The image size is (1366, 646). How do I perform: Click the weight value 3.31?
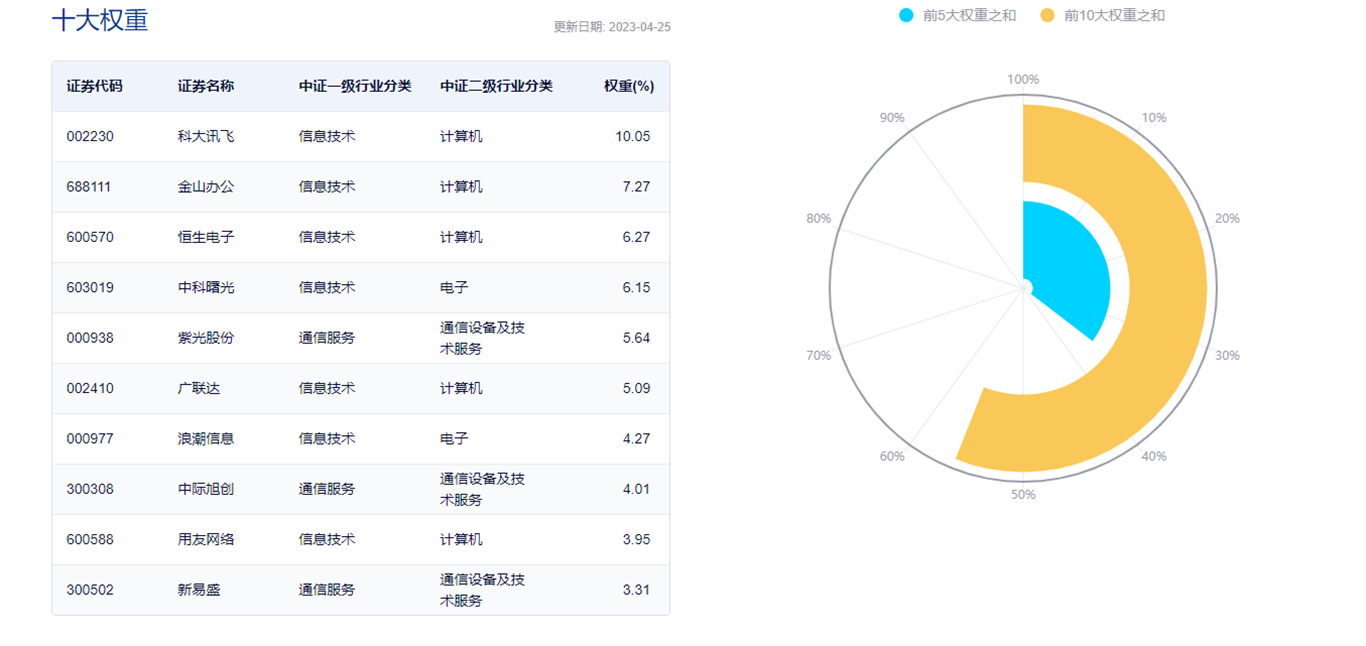coord(636,590)
